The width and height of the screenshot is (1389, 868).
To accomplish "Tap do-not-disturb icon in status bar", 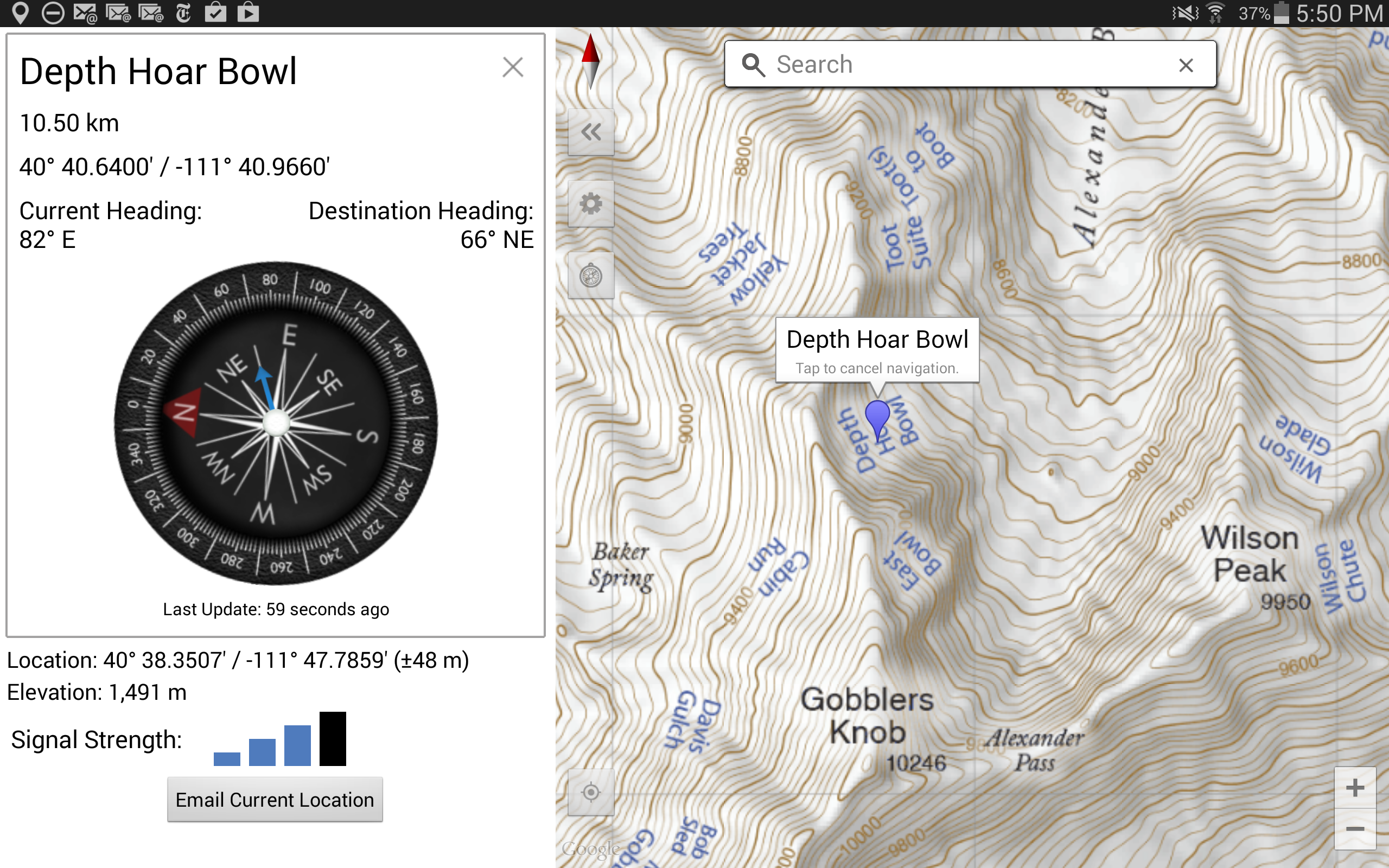I will 53,12.
